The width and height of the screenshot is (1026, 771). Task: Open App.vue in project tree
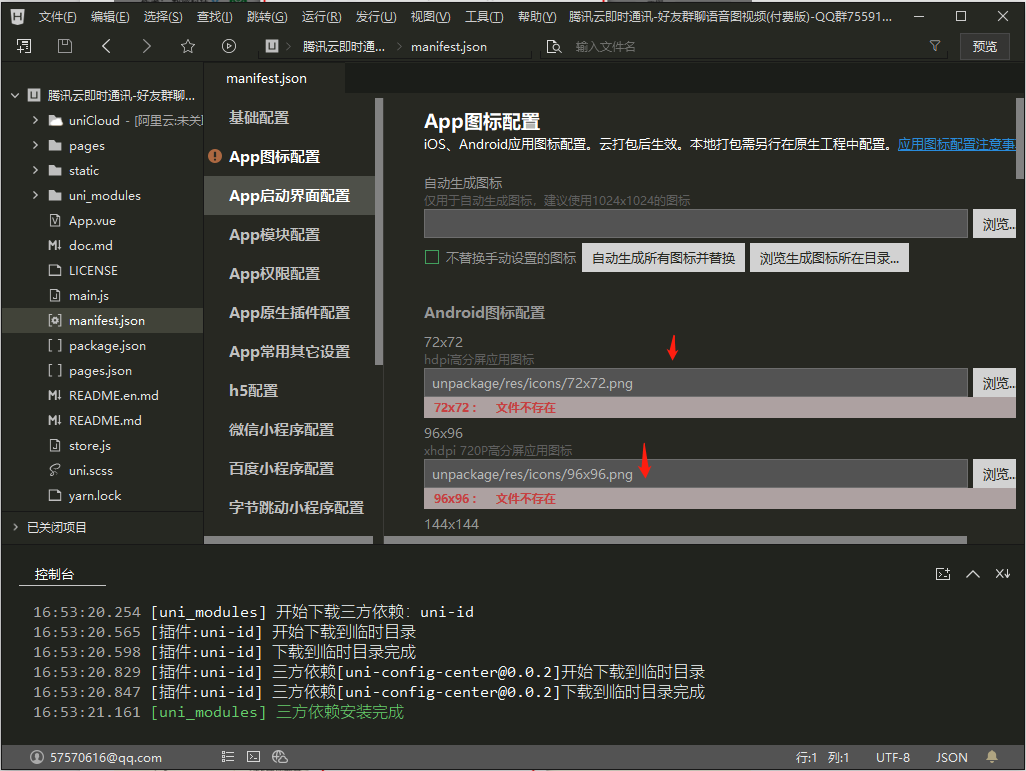(x=92, y=221)
